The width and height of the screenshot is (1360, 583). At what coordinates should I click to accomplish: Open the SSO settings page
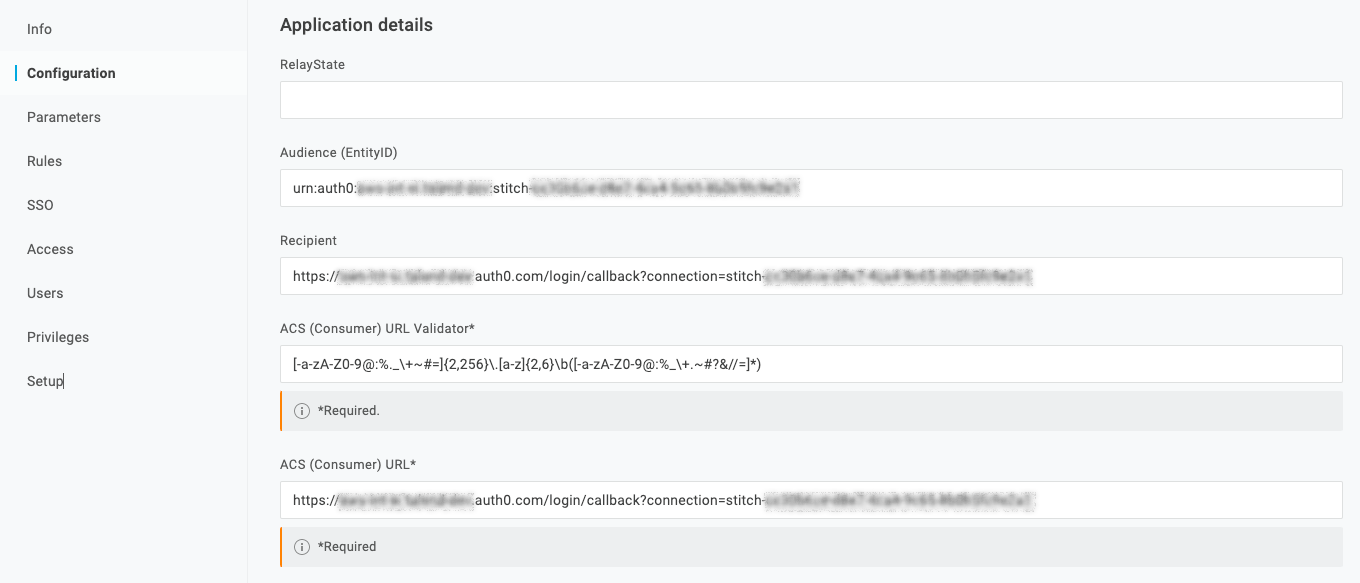[40, 204]
